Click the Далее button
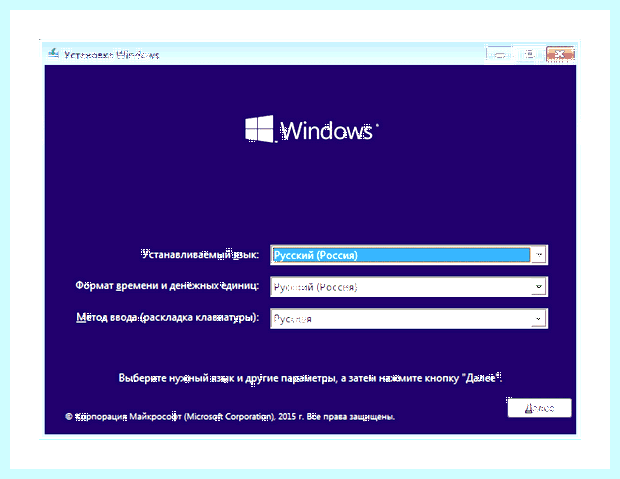 [539, 408]
